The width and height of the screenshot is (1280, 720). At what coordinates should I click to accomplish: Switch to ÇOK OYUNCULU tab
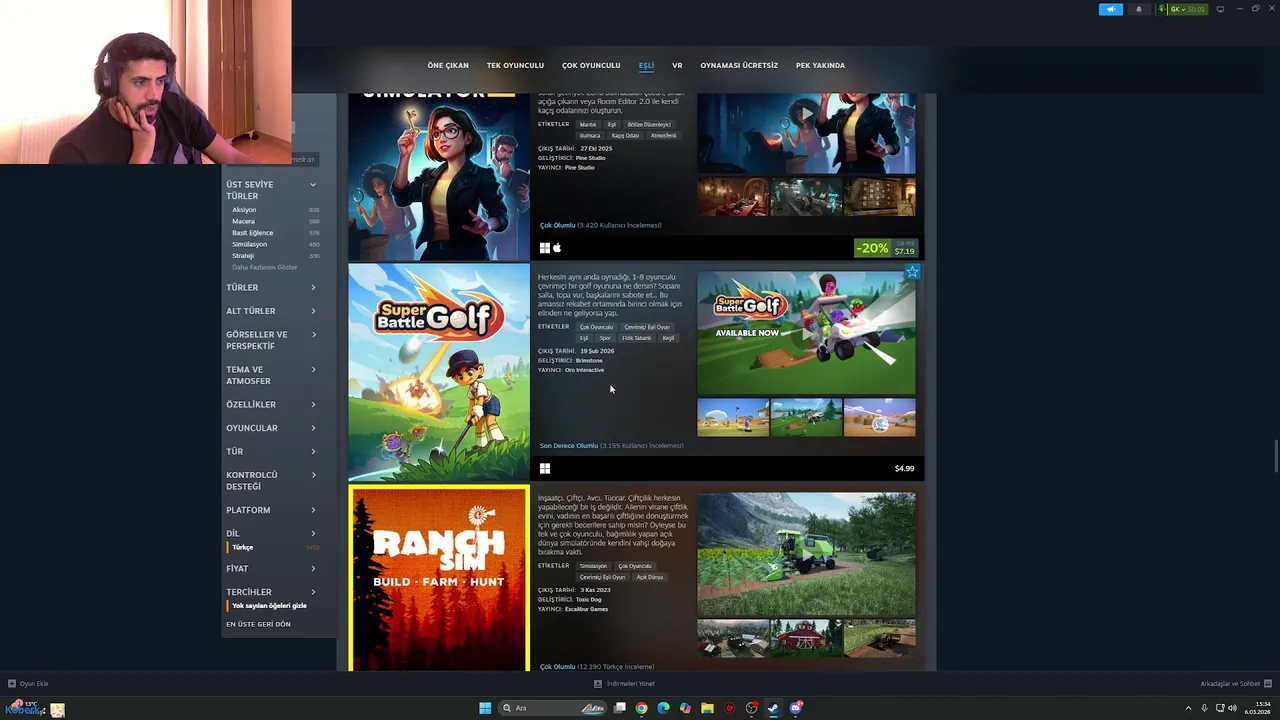591,65
